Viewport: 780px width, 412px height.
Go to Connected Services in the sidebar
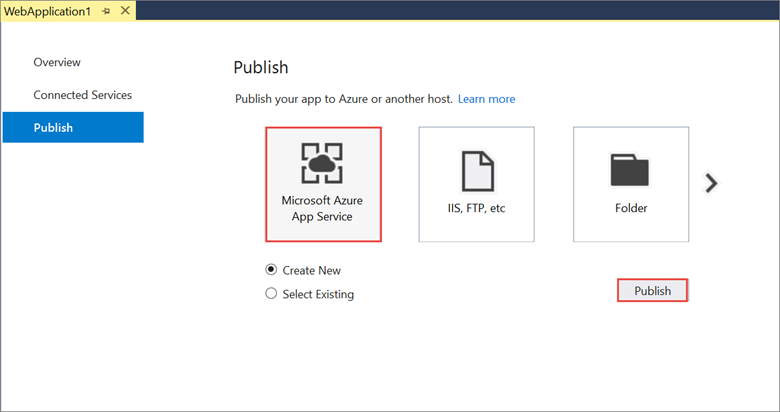(82, 95)
